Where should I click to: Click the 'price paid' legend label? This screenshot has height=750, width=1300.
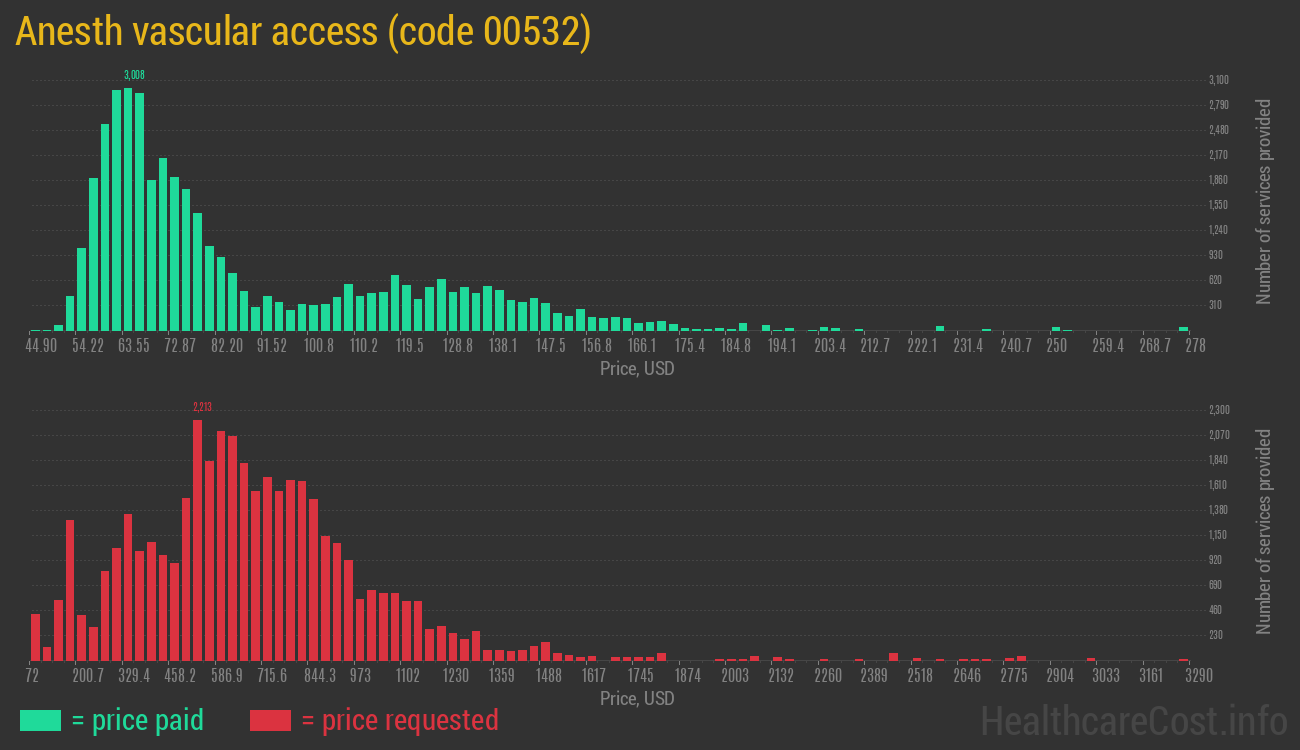[137, 720]
